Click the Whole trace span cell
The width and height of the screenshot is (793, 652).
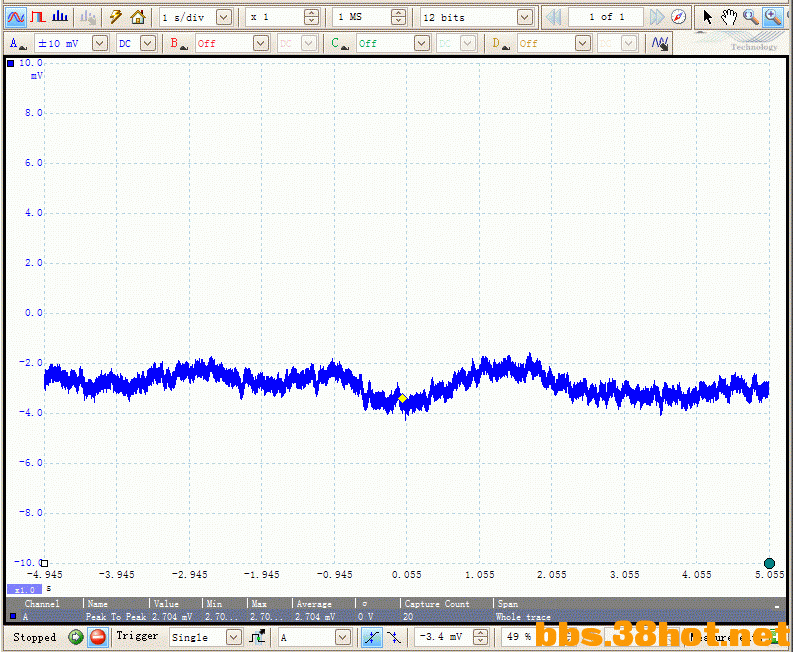(x=523, y=617)
